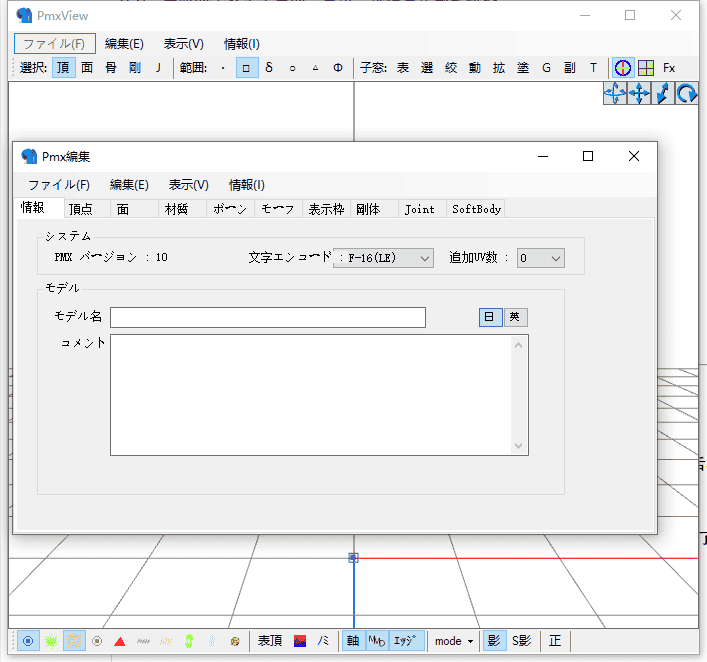The height and width of the screenshot is (662, 707).
Task: Click the Fx effect button
Action: [669, 68]
